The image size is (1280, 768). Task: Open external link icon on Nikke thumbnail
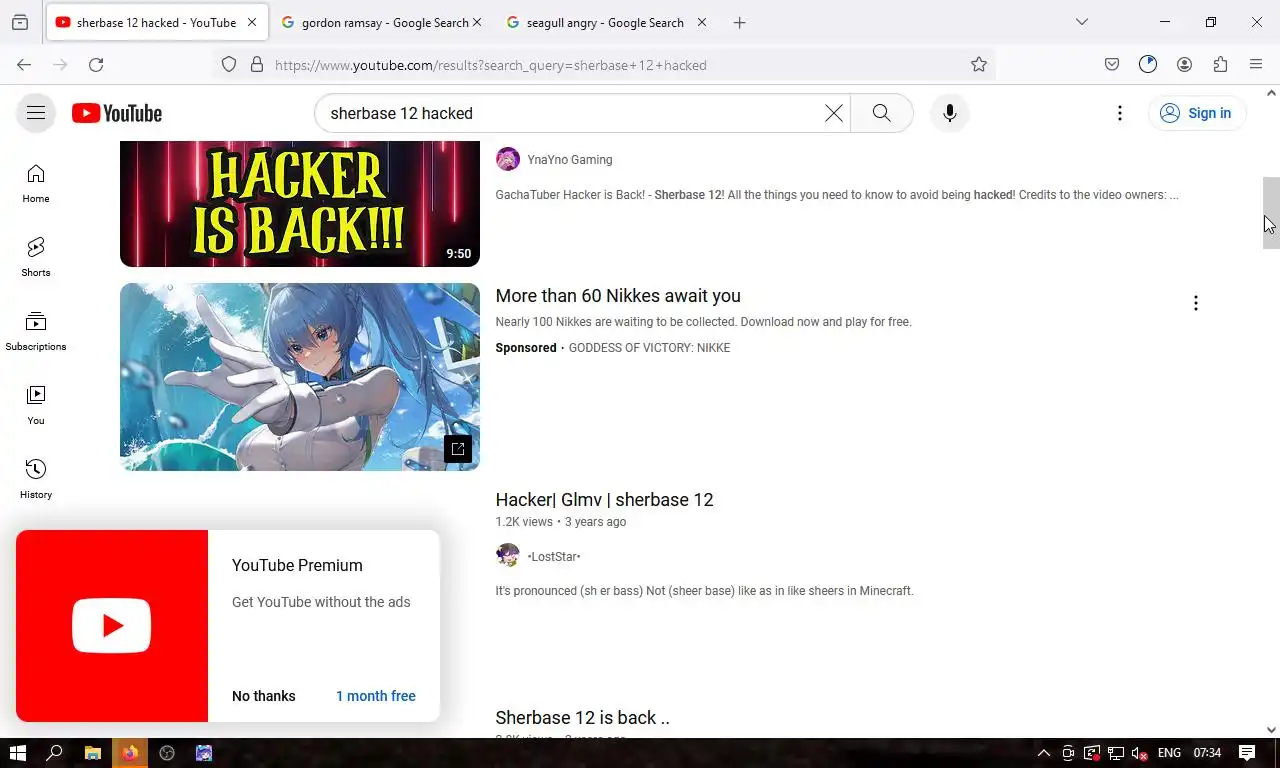[x=458, y=449]
